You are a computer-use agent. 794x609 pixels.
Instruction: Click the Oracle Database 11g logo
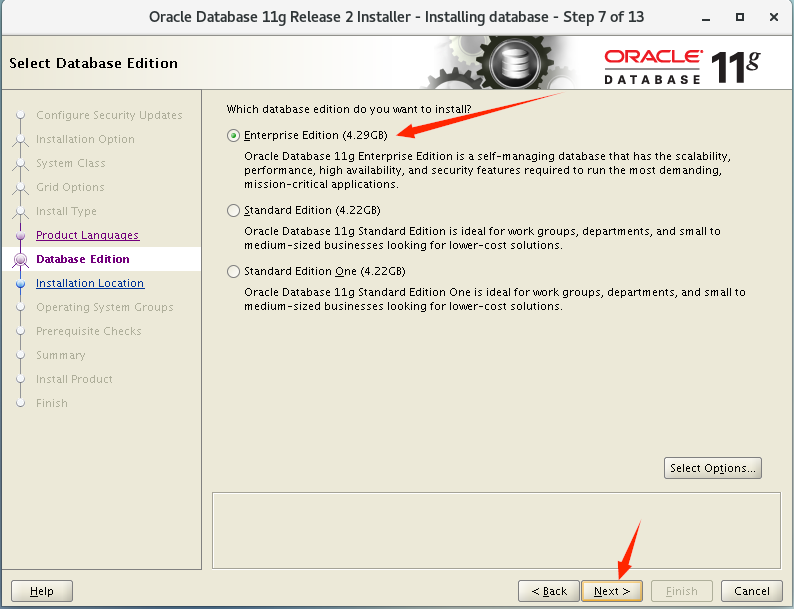(682, 66)
